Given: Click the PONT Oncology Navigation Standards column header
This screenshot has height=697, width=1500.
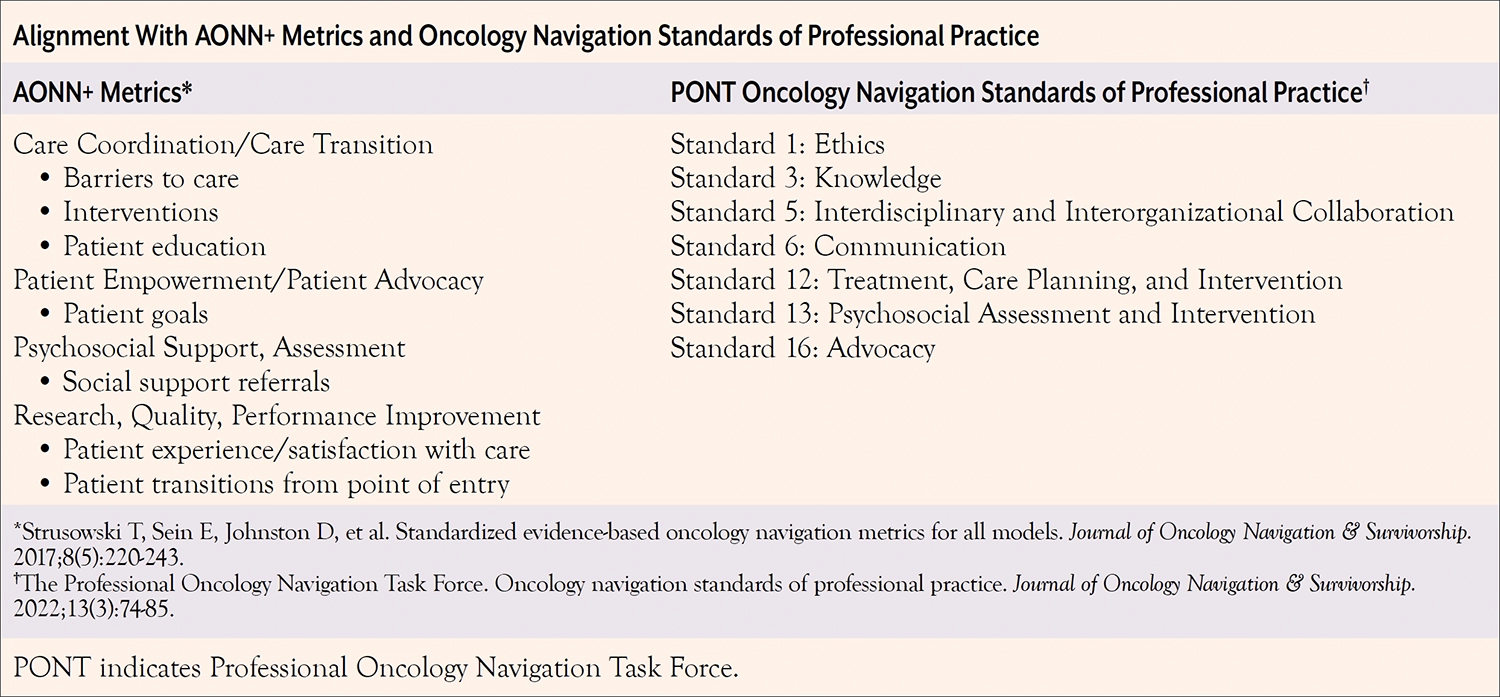Looking at the screenshot, I should pos(1019,92).
